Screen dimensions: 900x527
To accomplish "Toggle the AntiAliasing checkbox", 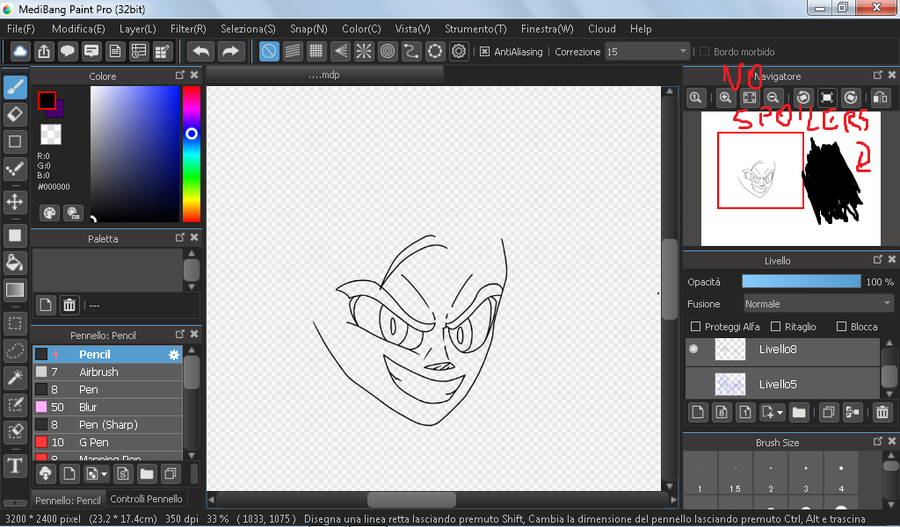I will [x=485, y=52].
